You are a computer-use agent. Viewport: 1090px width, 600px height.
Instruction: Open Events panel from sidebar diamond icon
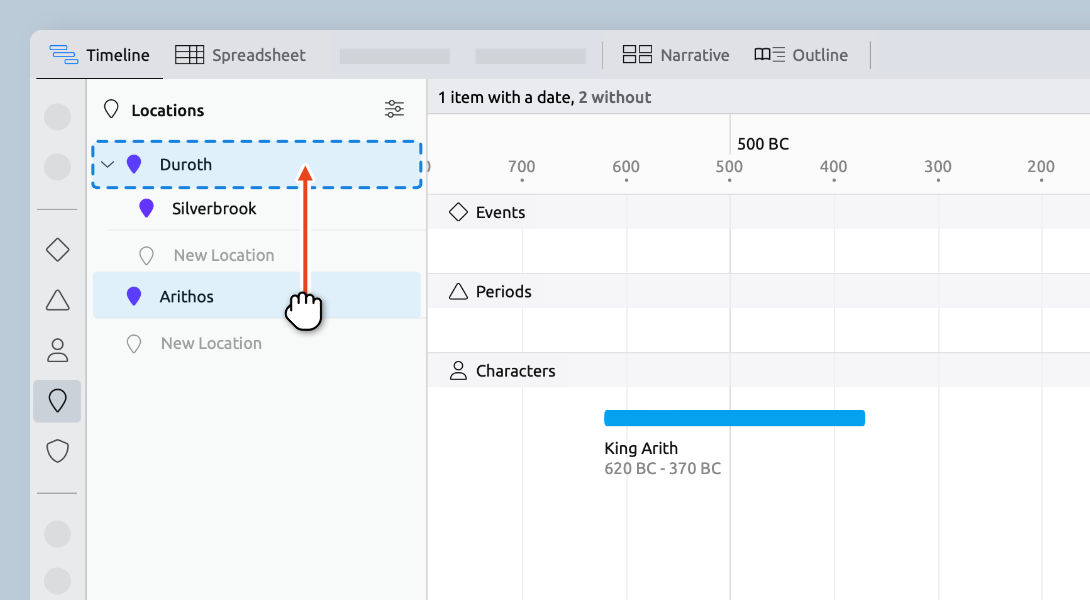click(58, 250)
